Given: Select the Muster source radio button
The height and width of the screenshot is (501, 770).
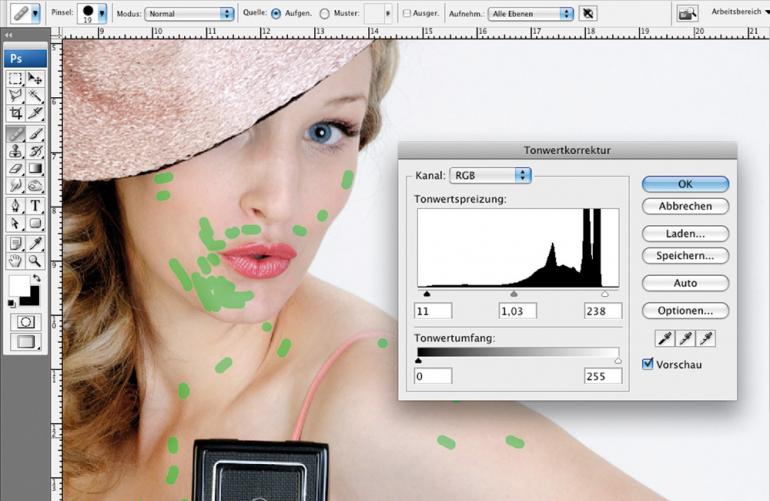Looking at the screenshot, I should pyautogui.click(x=325, y=14).
